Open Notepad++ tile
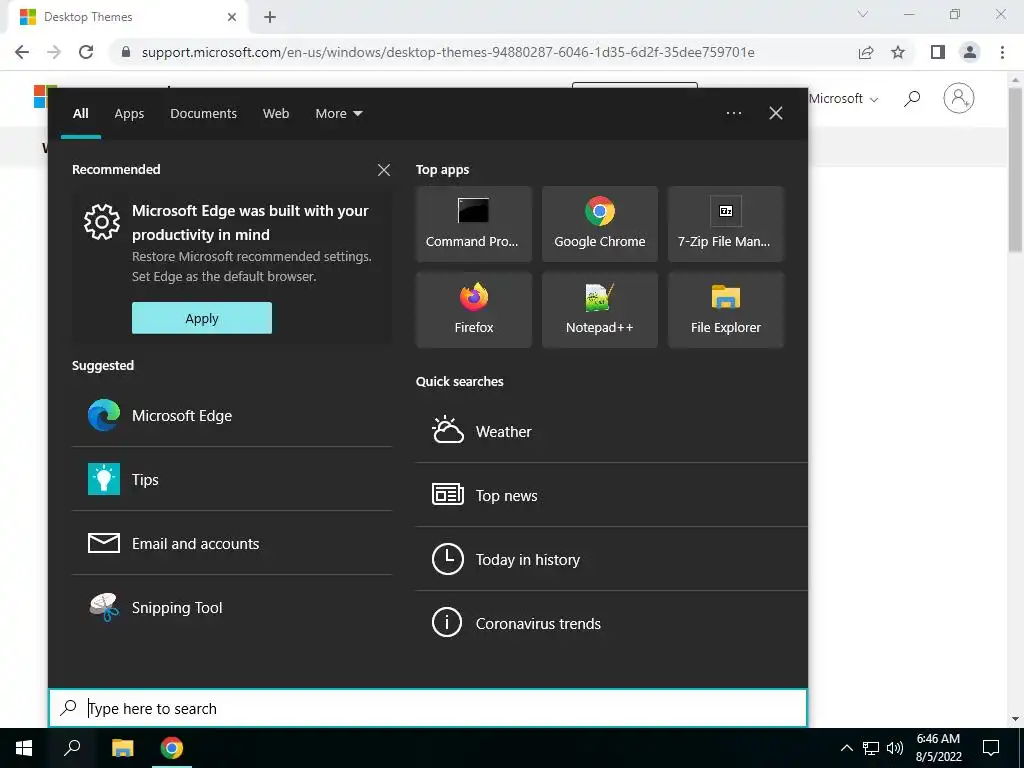This screenshot has width=1024, height=768. point(600,310)
